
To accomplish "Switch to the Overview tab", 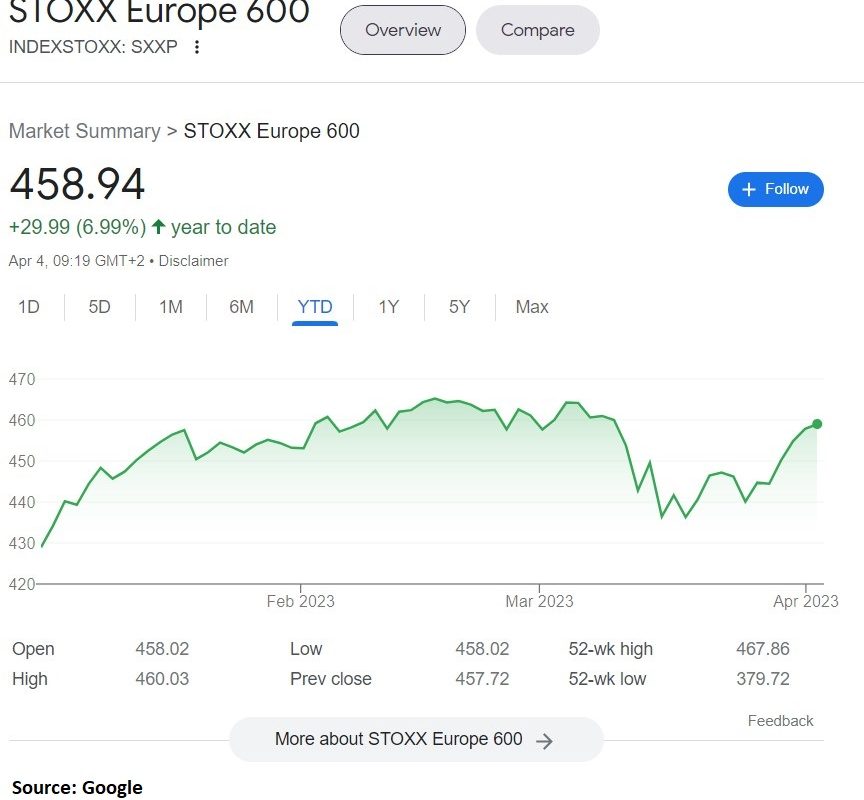I will (x=403, y=30).
